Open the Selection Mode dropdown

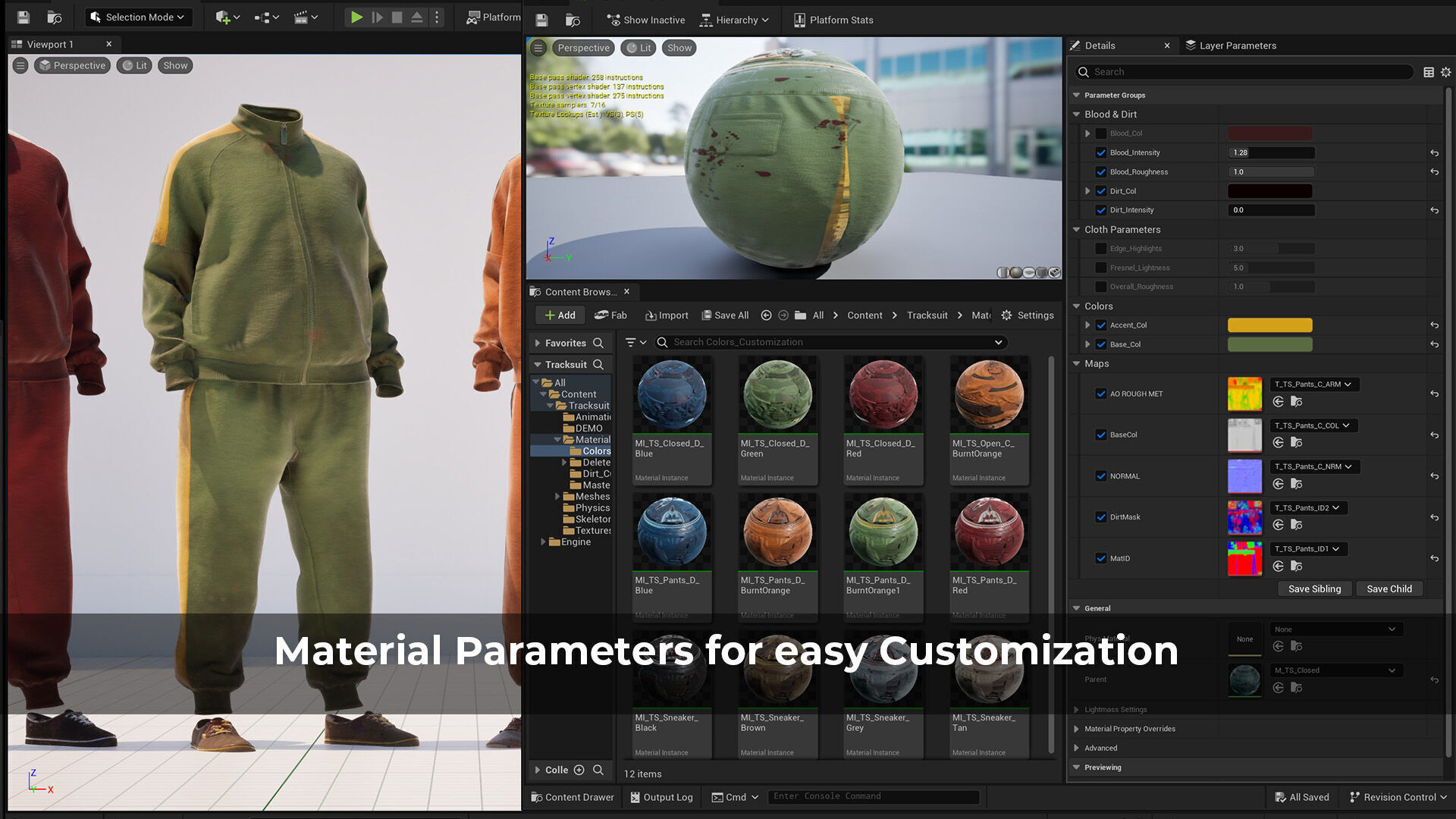click(x=138, y=17)
